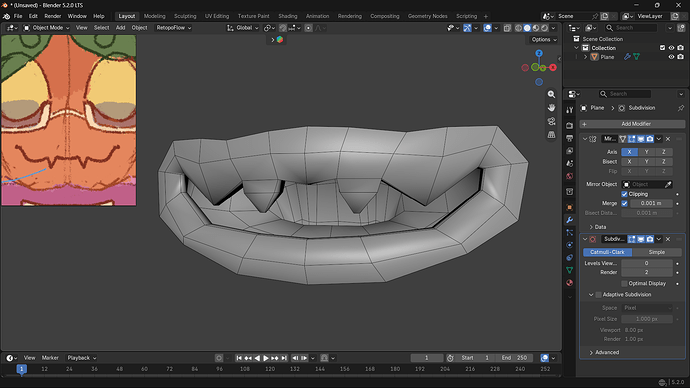Viewport: 690px width, 388px height.
Task: Open the Render properties tab icon
Action: [569, 125]
